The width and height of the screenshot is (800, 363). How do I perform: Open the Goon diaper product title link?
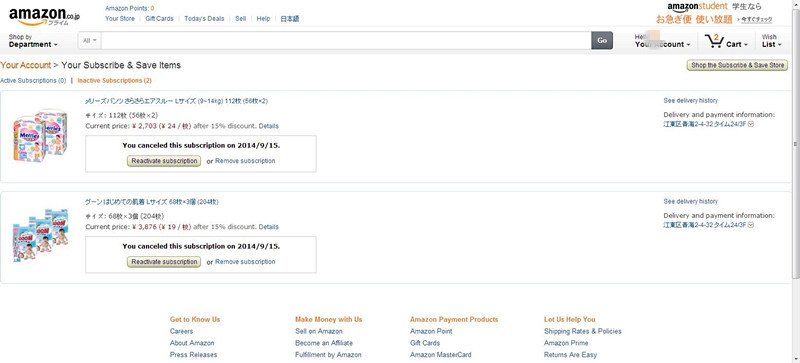[x=152, y=202]
